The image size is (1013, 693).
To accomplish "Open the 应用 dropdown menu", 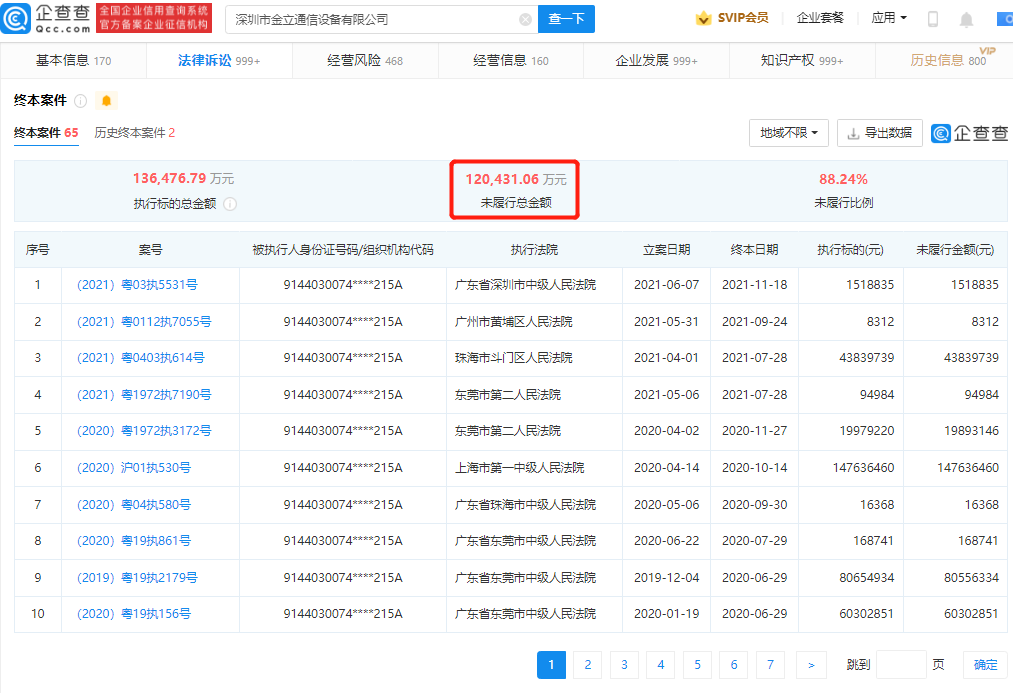I will click(x=887, y=17).
